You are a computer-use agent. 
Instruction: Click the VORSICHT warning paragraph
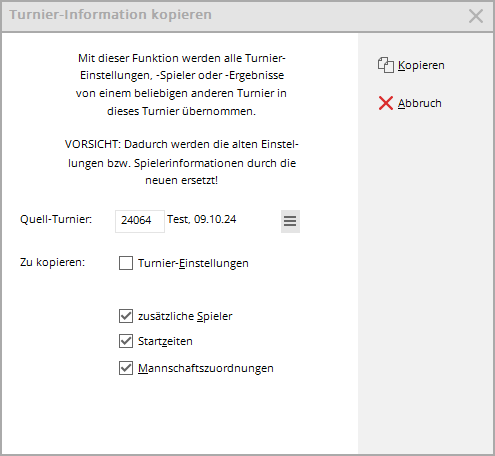182,162
